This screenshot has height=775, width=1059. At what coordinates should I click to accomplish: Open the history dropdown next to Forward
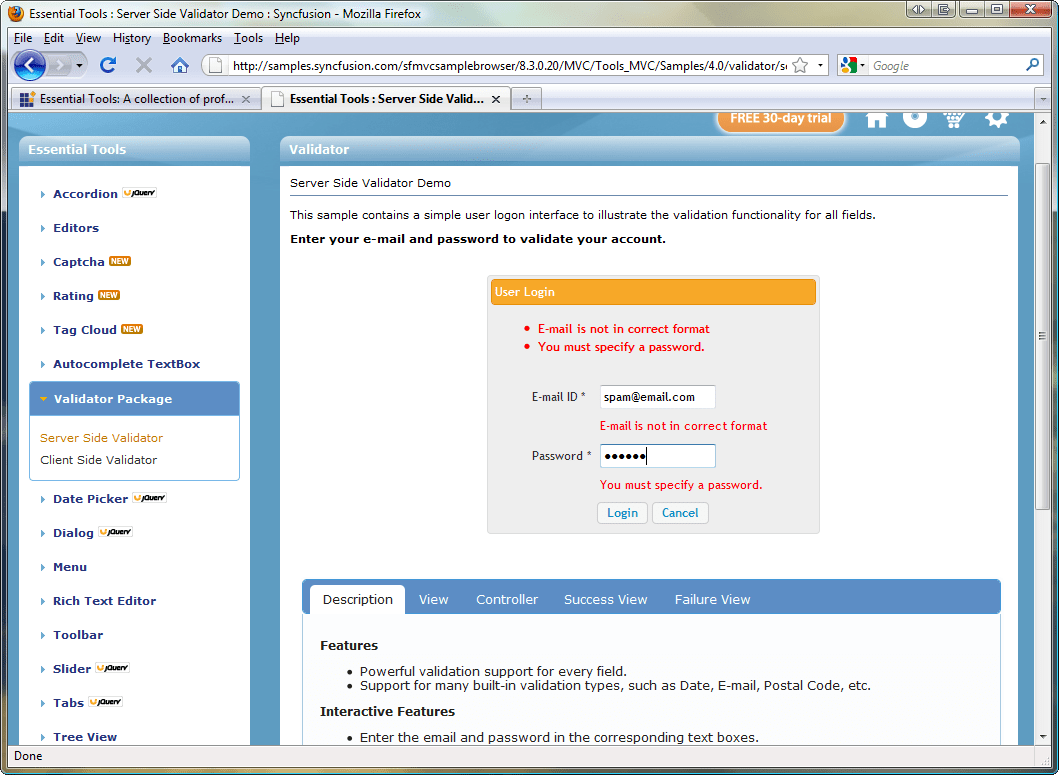click(x=79, y=66)
